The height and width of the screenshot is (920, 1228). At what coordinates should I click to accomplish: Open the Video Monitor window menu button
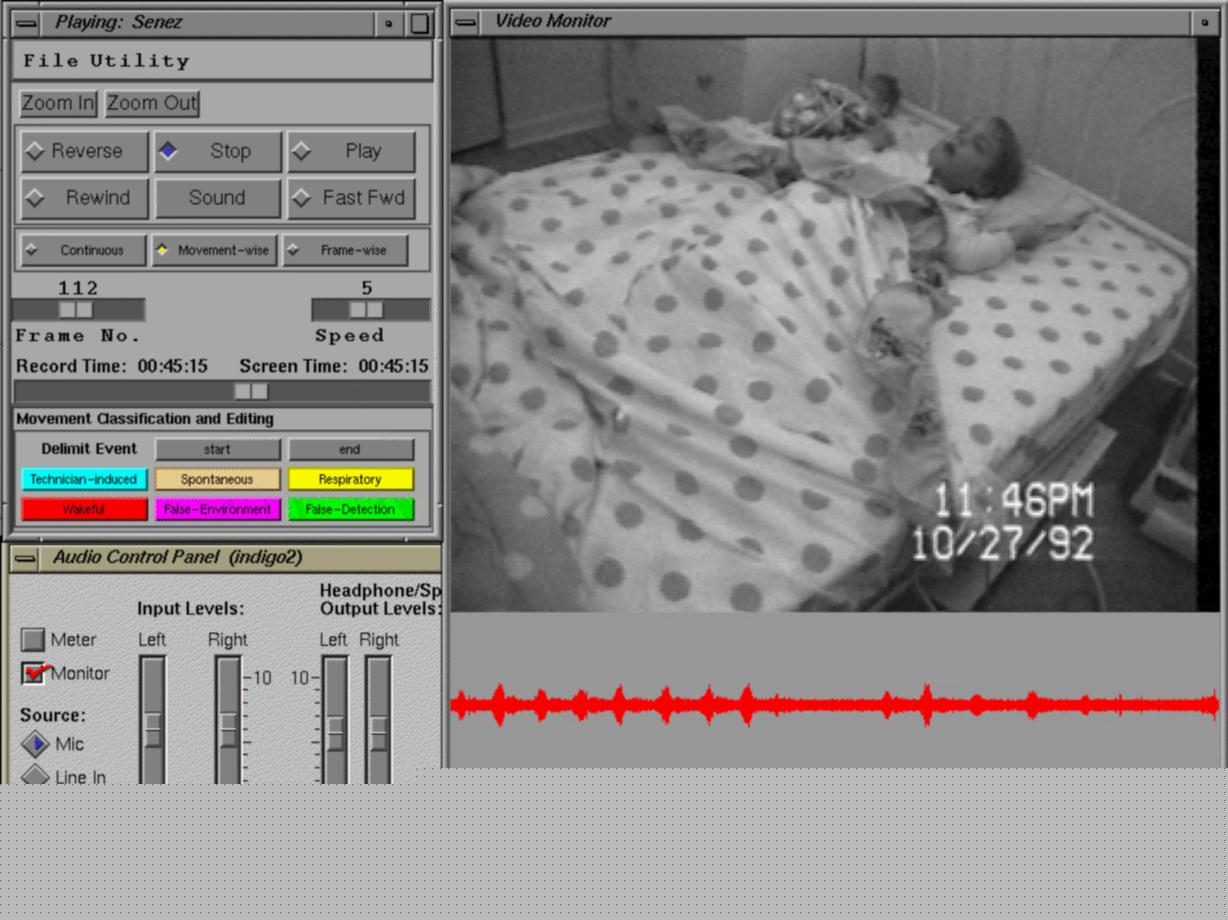click(x=465, y=21)
